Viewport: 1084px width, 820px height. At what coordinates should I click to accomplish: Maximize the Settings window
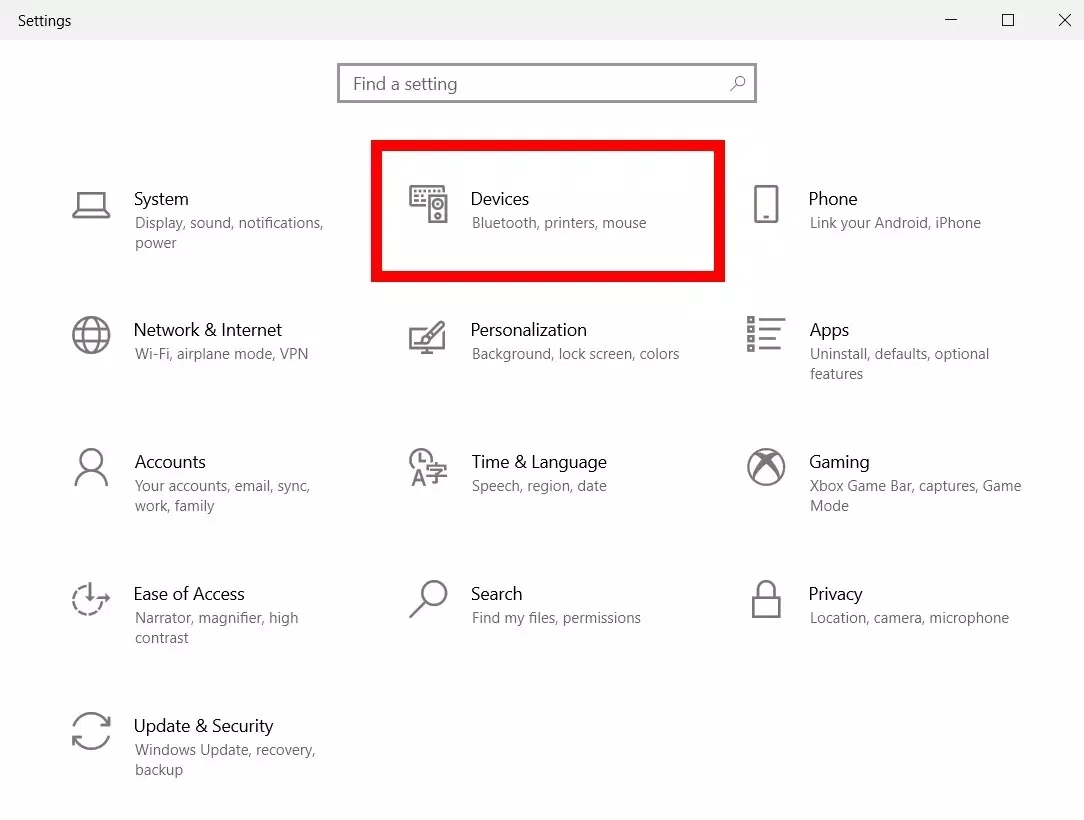(x=1008, y=20)
